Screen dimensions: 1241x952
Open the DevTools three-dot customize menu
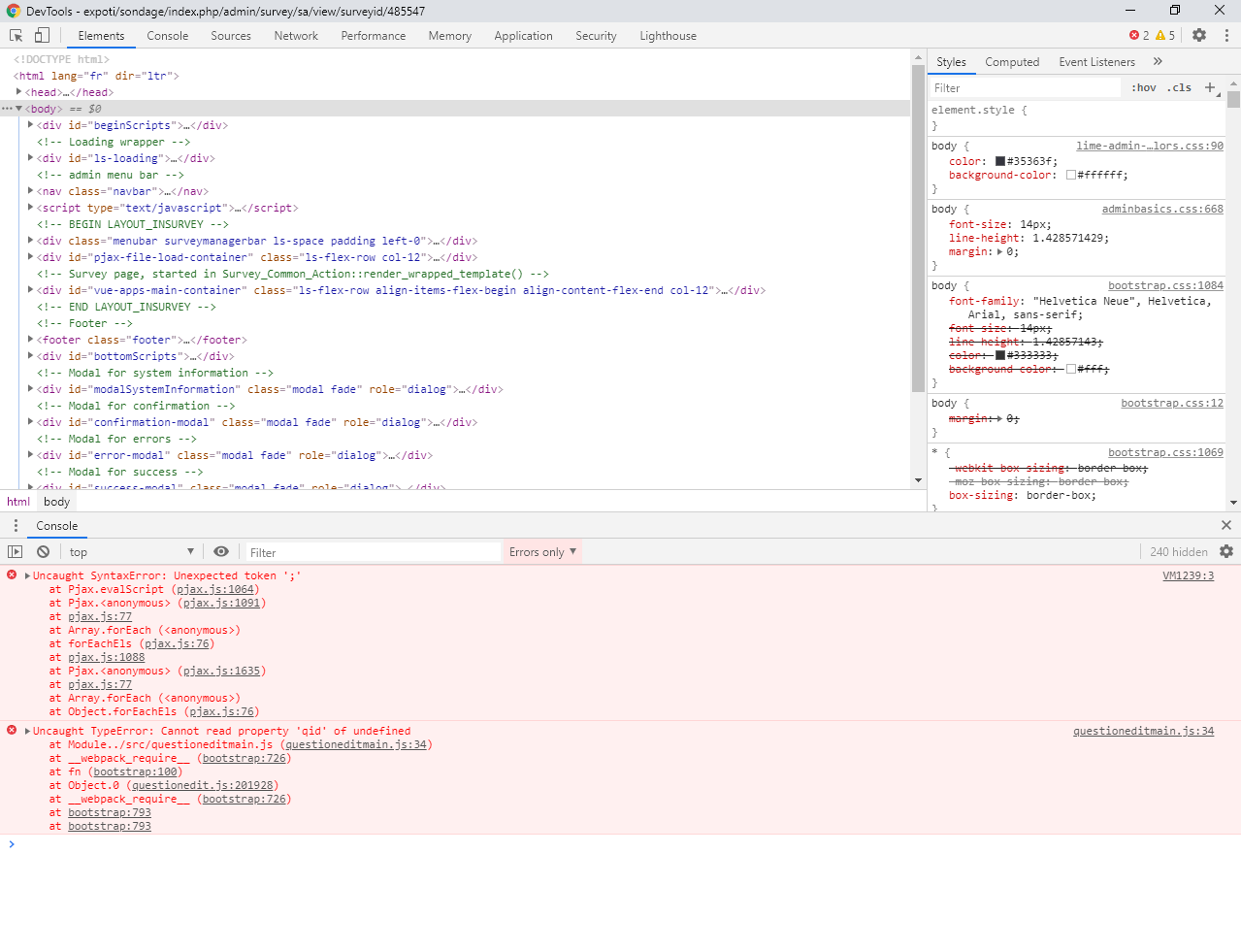coord(1226,36)
